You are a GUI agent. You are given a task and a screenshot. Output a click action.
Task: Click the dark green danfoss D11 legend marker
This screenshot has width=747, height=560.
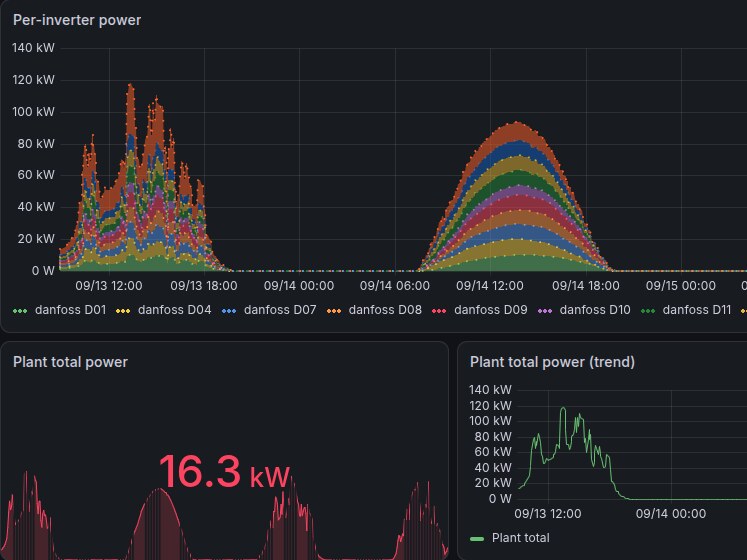point(648,311)
